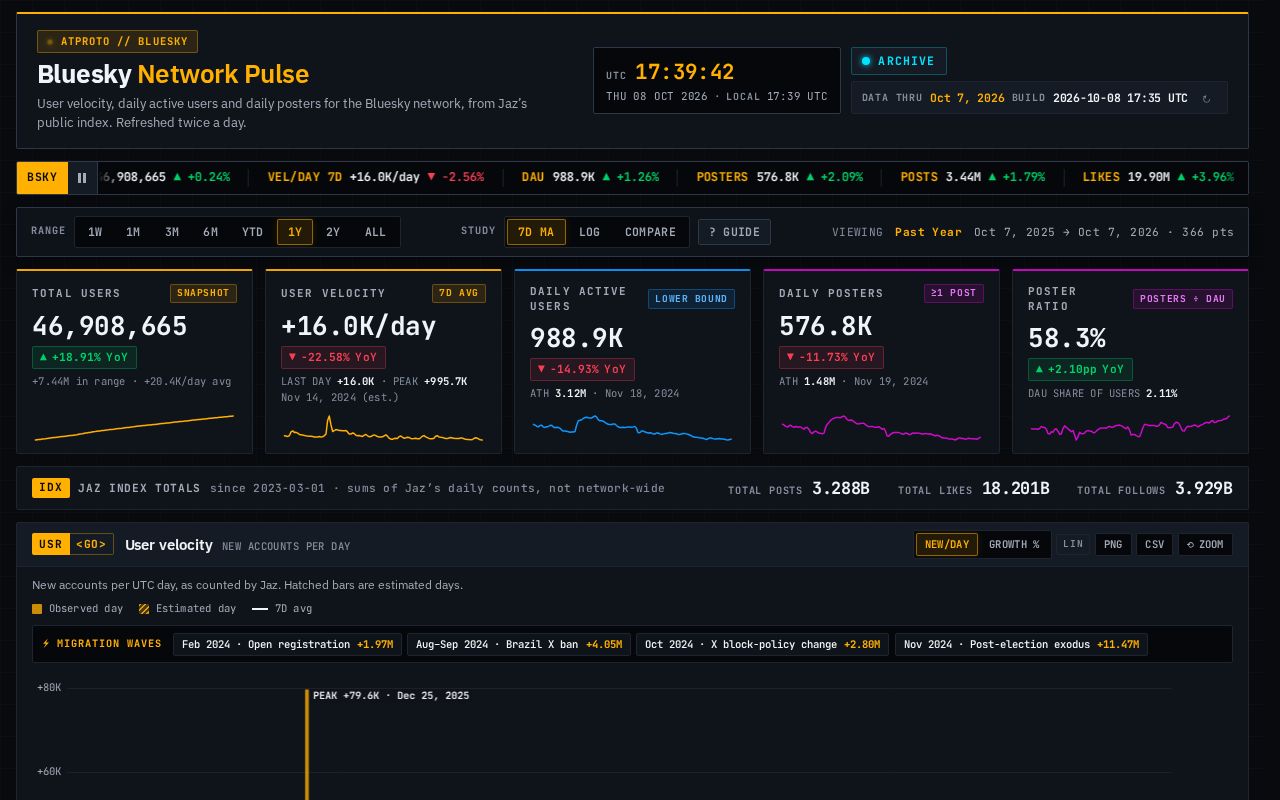Click the PEAK +79.6K bar on chart
The width and height of the screenshot is (1280, 800).
(x=307, y=744)
